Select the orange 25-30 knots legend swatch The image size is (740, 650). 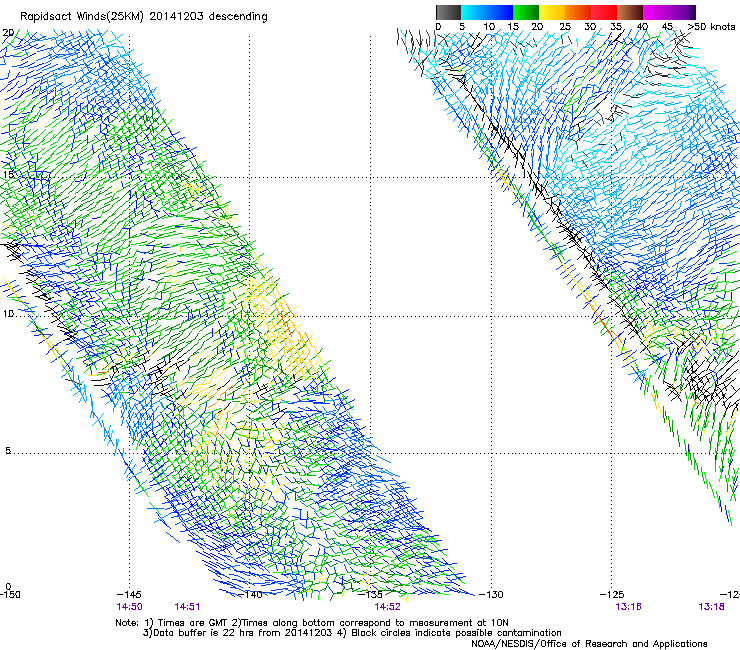(x=578, y=12)
